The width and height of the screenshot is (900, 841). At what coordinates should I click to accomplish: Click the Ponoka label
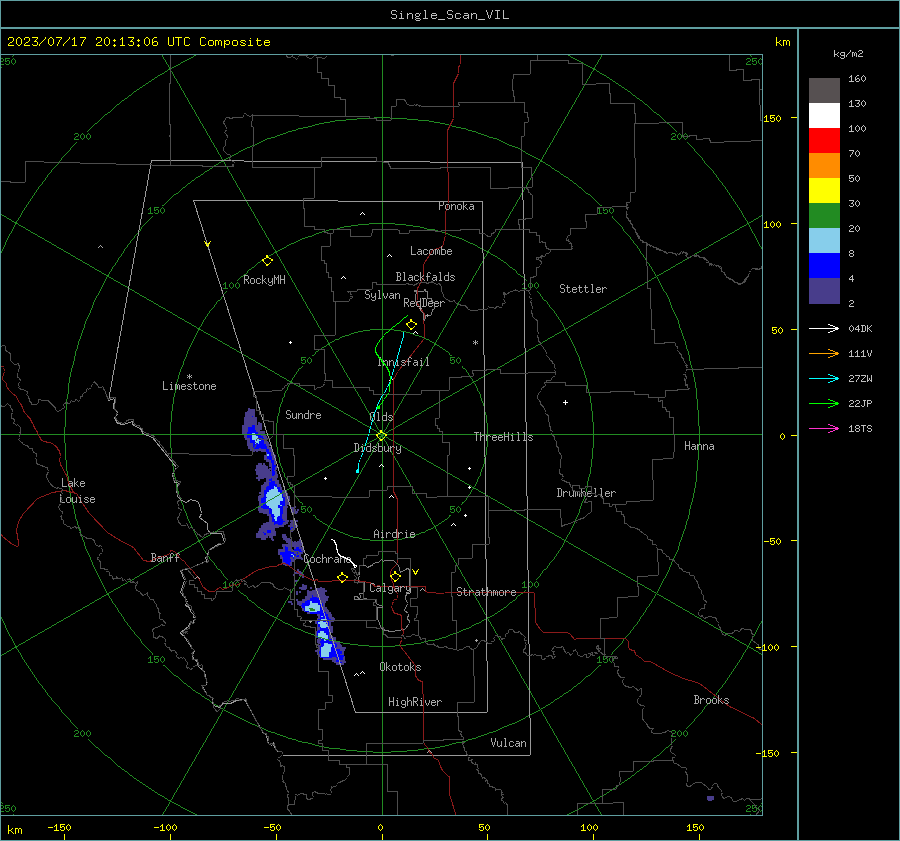coord(456,206)
